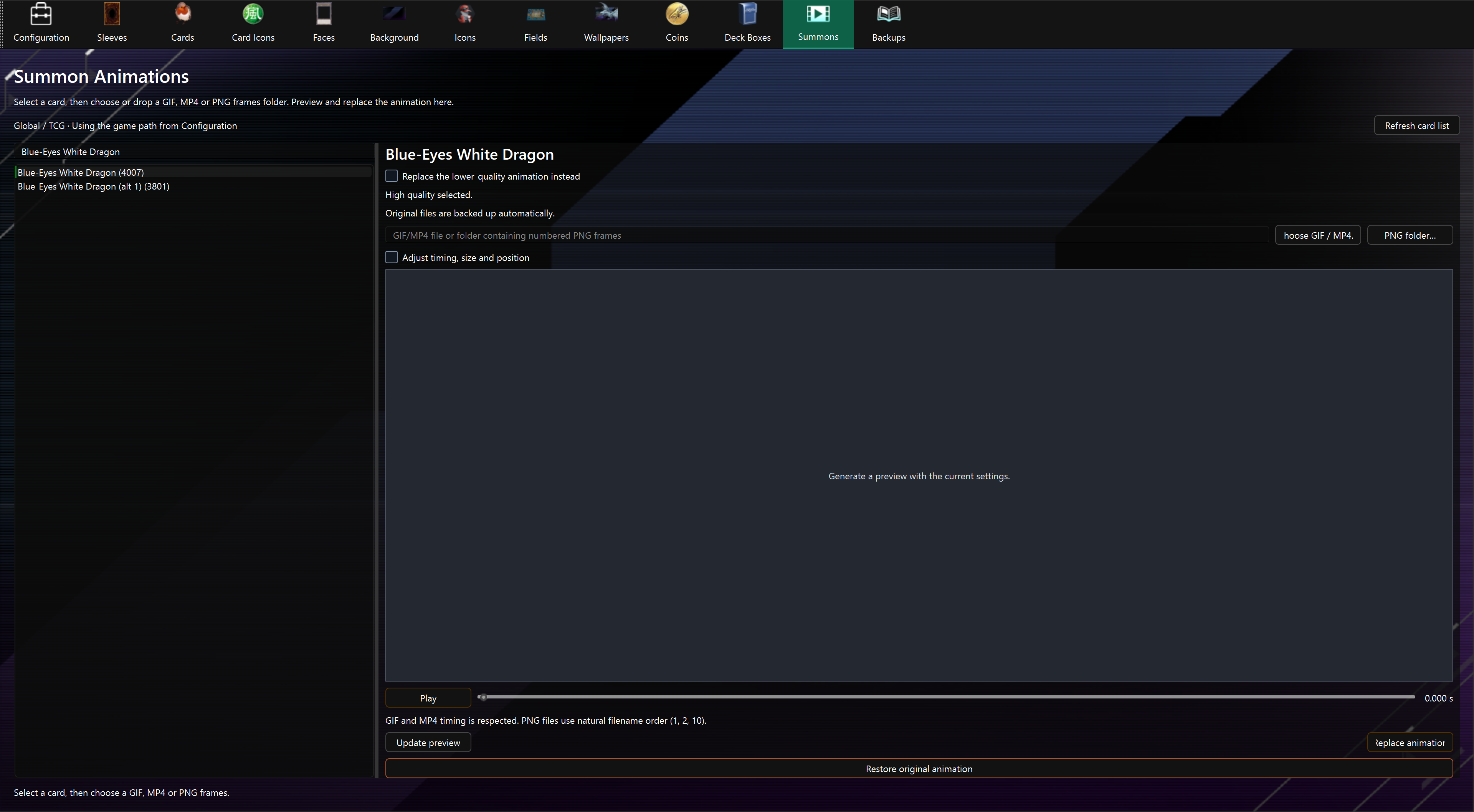Click Restore original animation button
Screen dimensions: 1474x812
(919, 769)
